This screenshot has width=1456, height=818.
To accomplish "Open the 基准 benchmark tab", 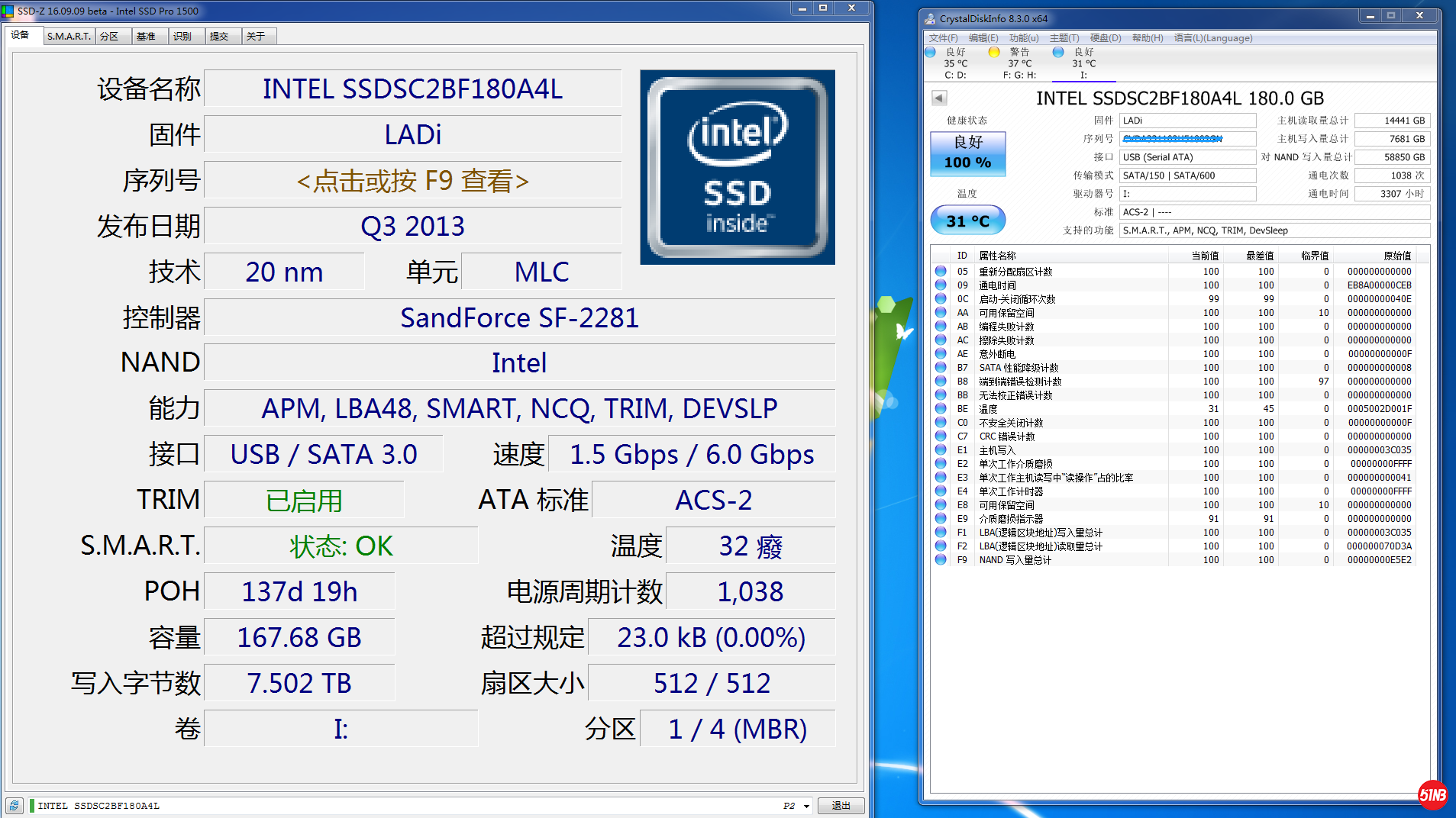I will 146,36.
